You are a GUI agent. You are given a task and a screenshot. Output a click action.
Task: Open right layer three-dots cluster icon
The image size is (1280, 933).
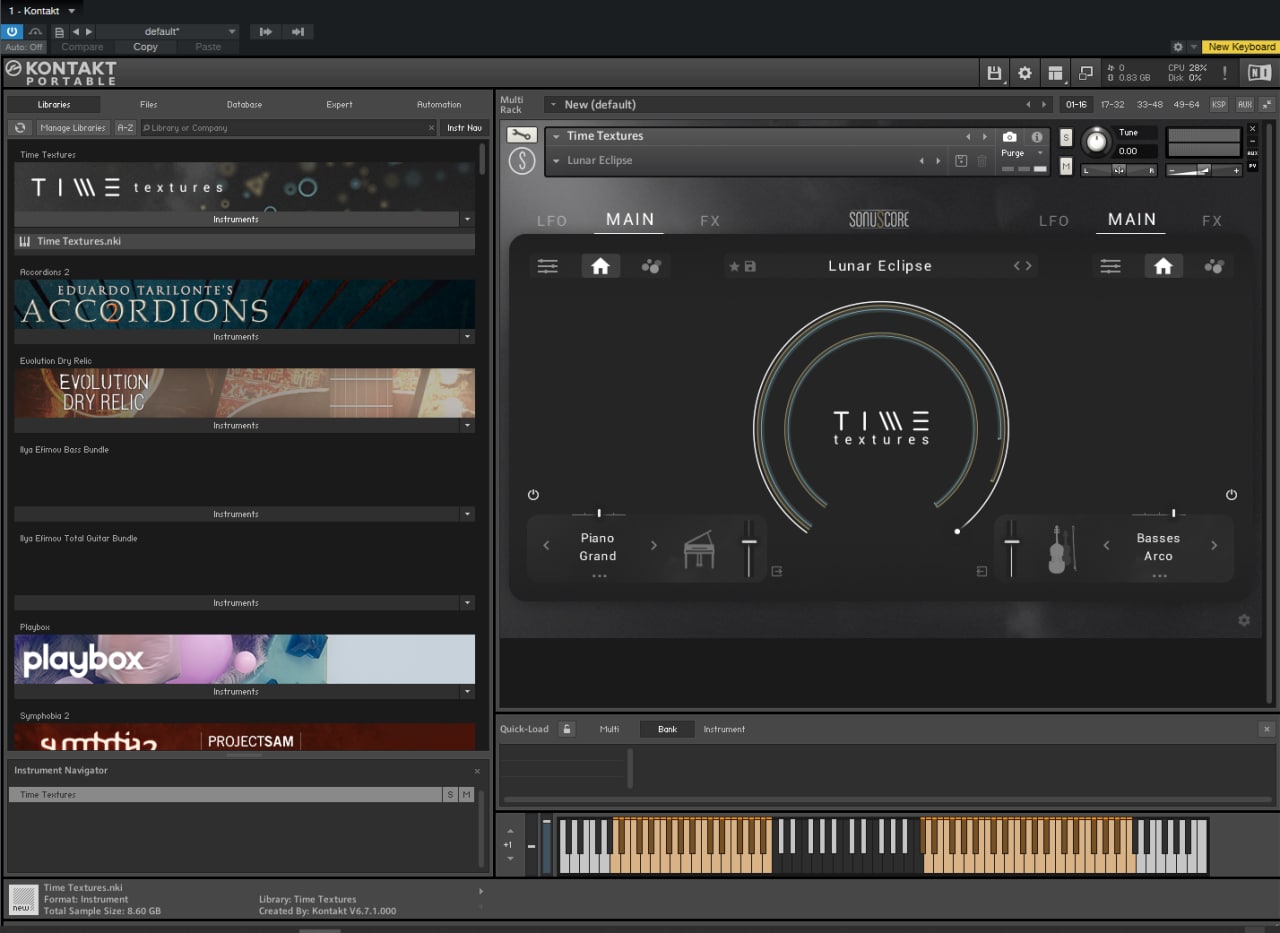[1214, 266]
